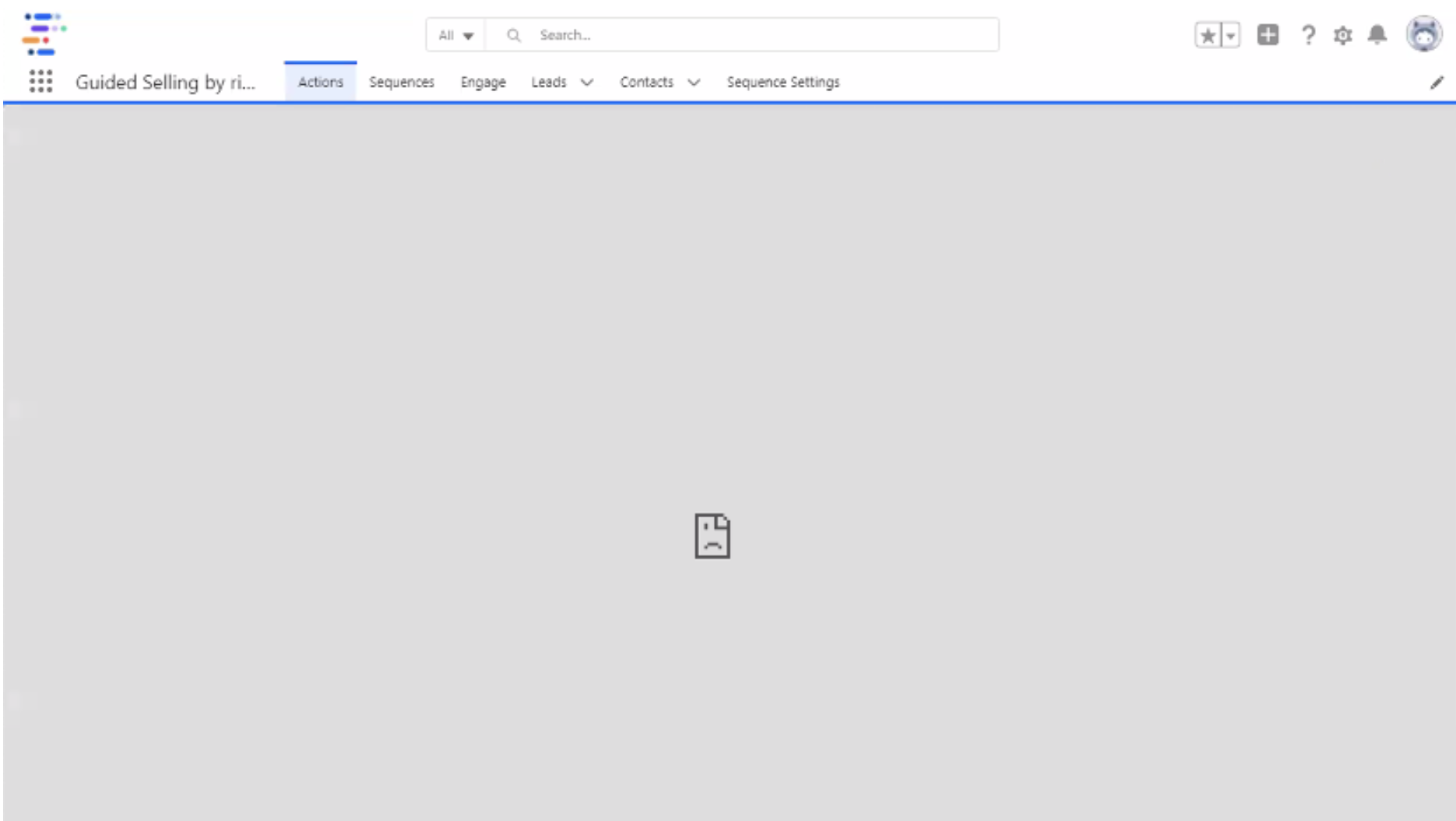
Task: Open Setup using the gear icon
Action: 1342,35
